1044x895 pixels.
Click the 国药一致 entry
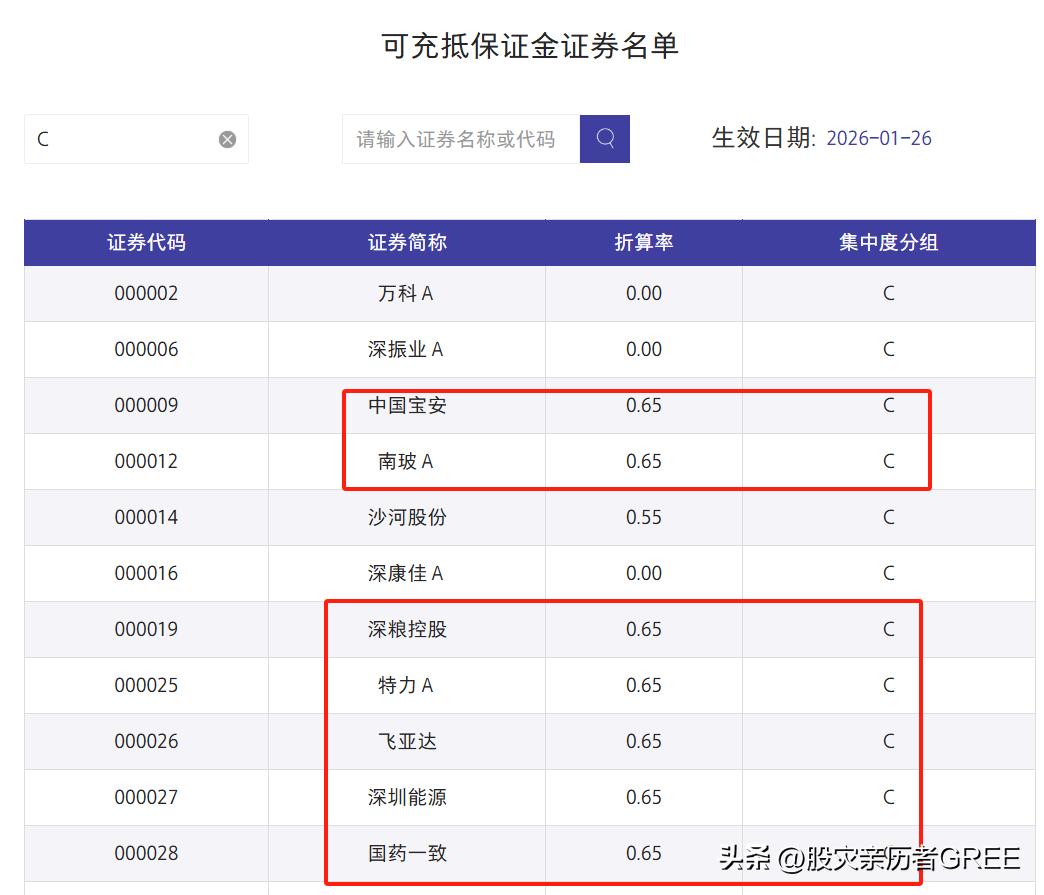[404, 853]
